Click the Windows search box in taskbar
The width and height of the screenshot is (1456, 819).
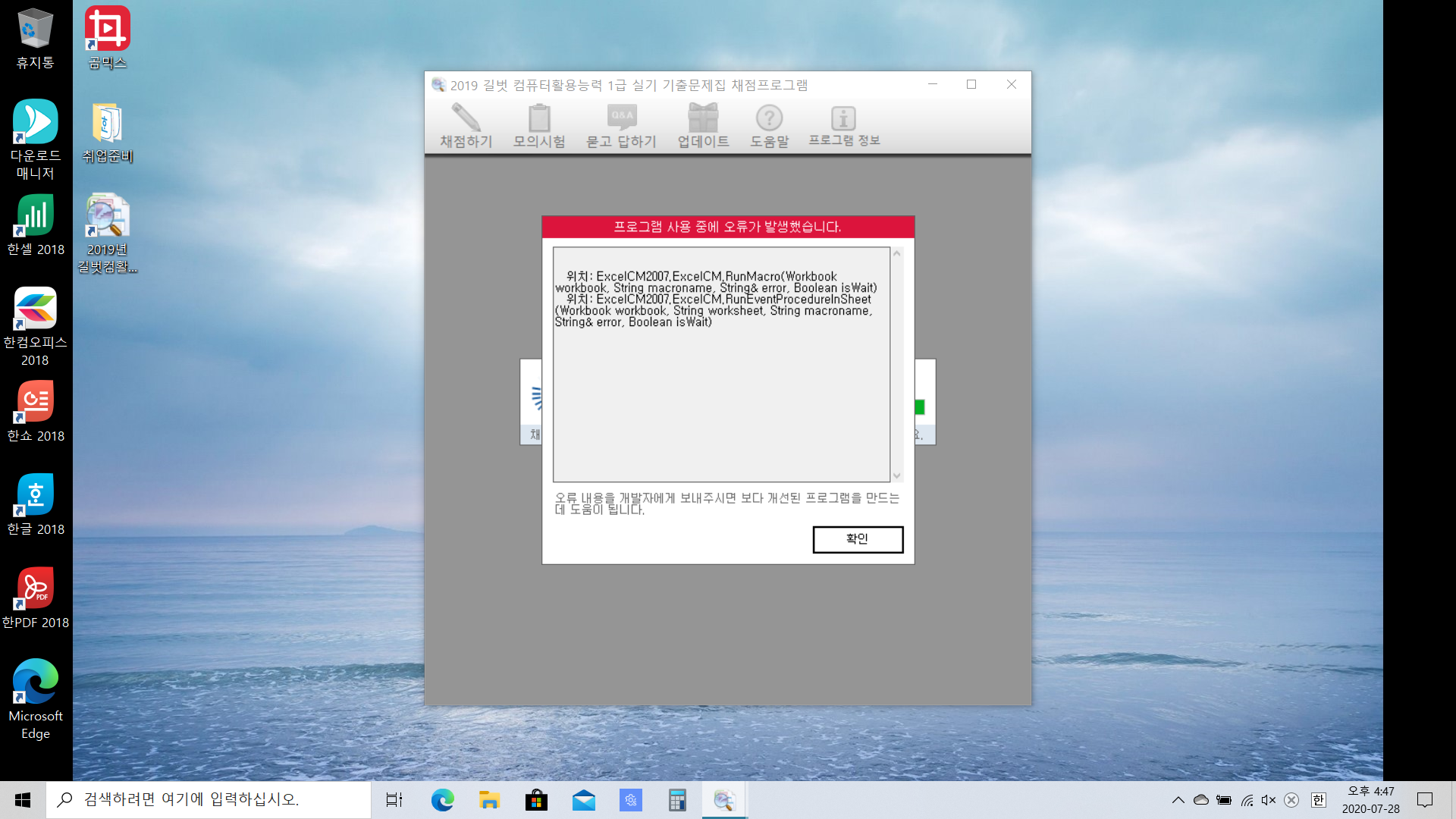(209, 799)
